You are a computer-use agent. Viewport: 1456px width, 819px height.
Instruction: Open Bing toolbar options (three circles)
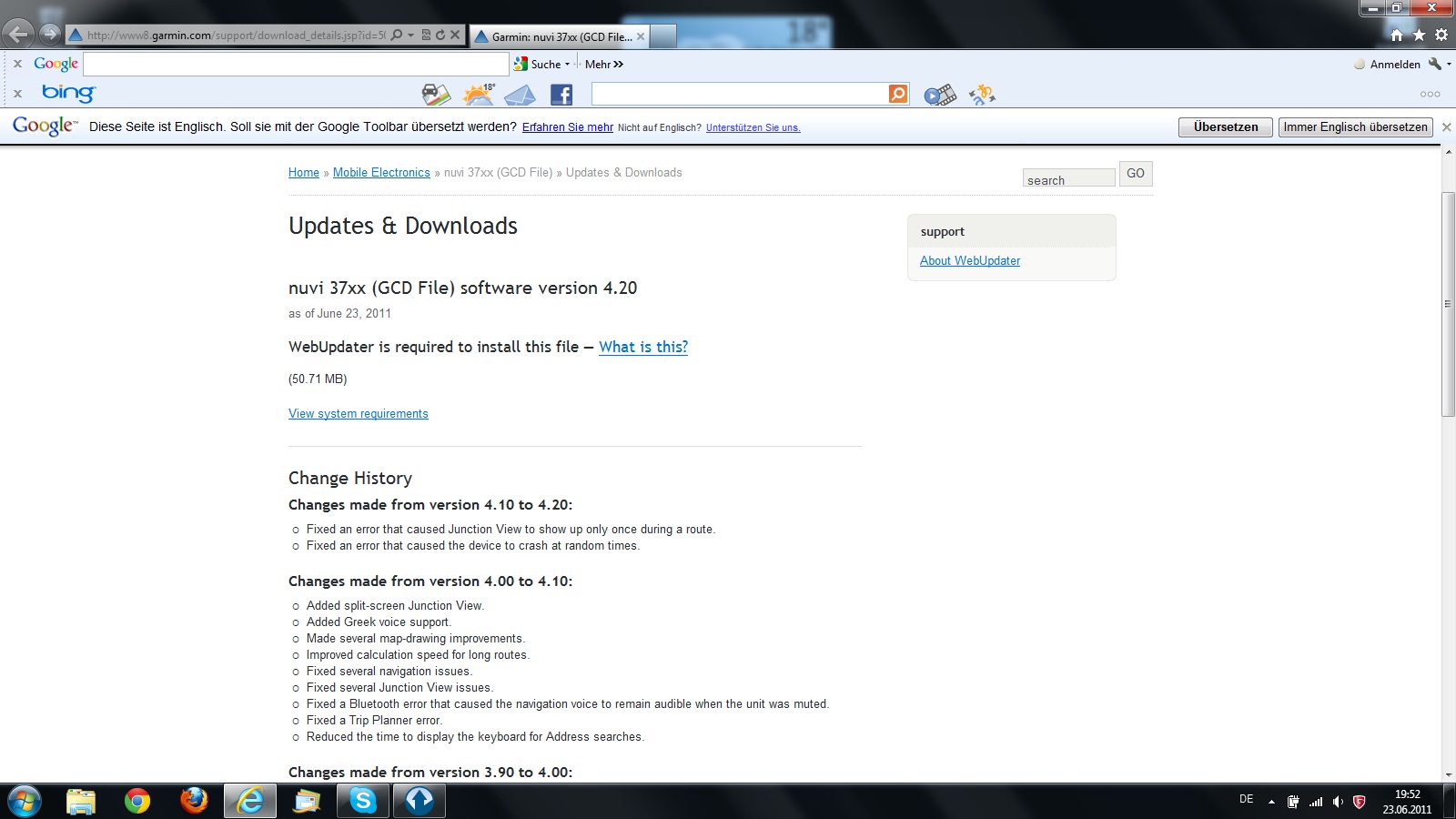pos(1430,94)
